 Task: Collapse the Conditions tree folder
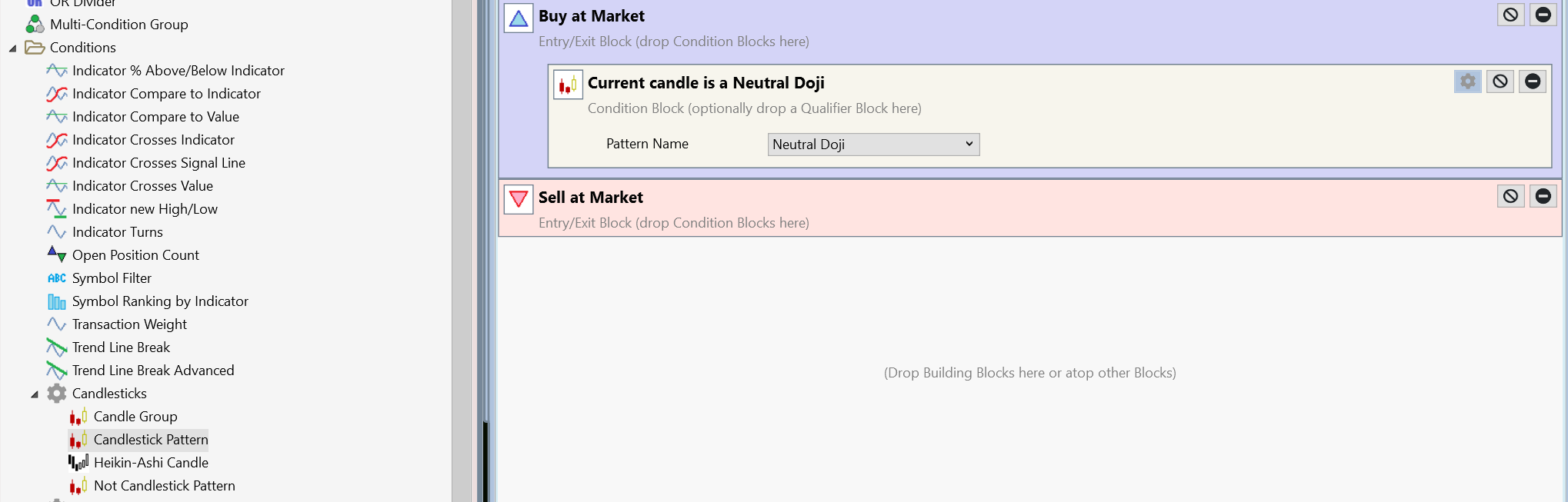pos(13,48)
